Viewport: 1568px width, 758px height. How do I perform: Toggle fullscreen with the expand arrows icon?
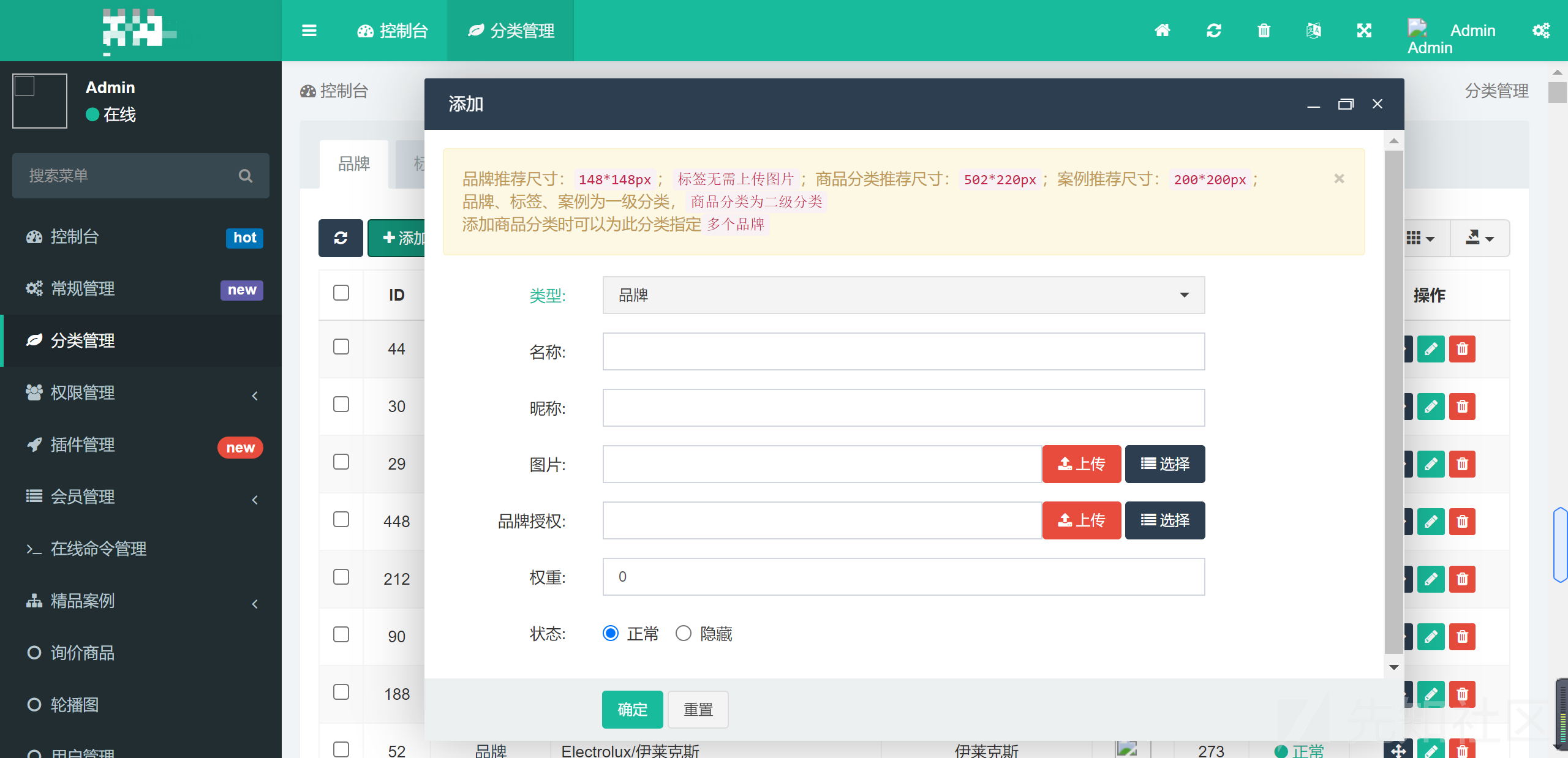1364,30
